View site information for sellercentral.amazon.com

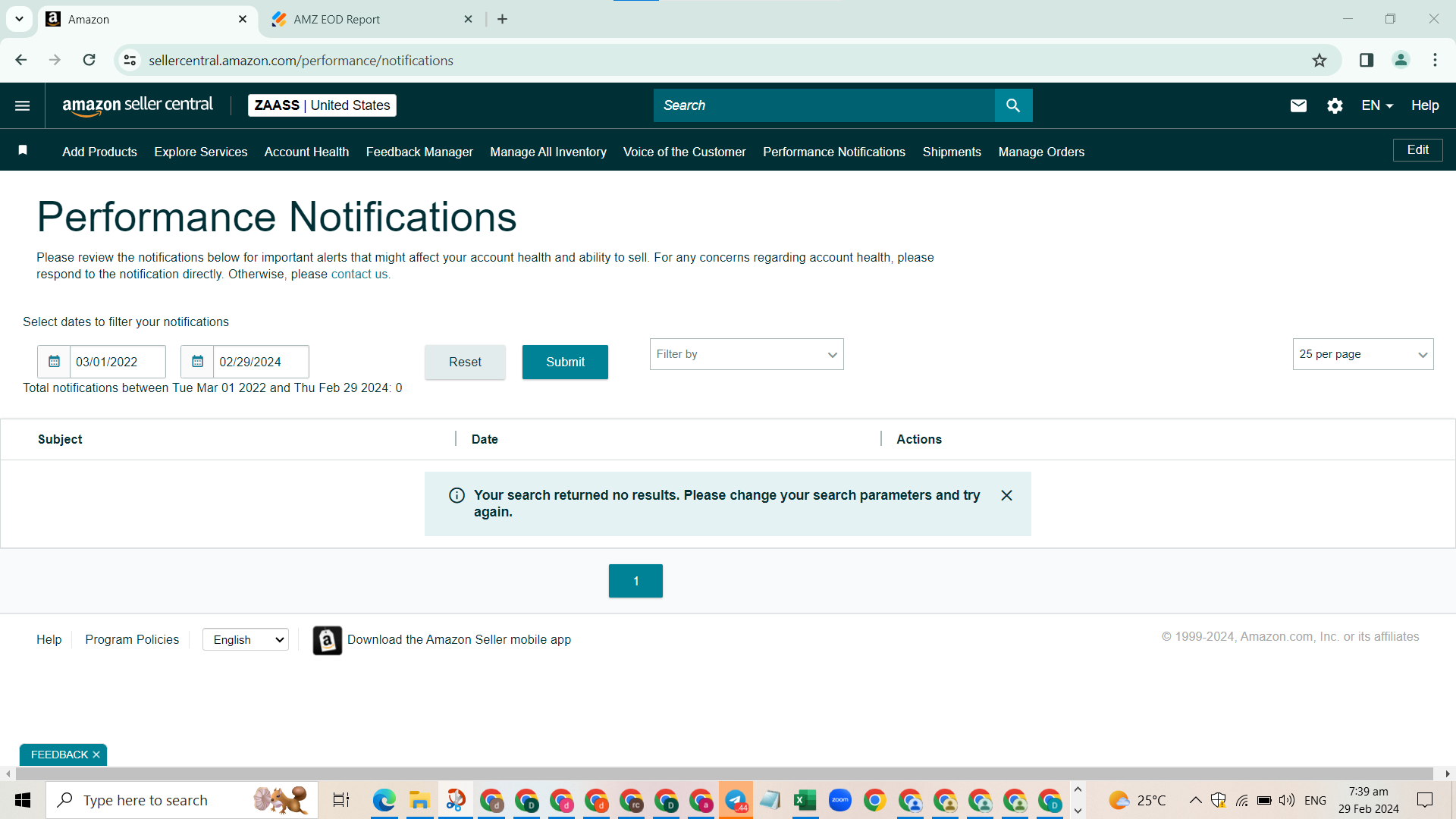click(x=130, y=60)
